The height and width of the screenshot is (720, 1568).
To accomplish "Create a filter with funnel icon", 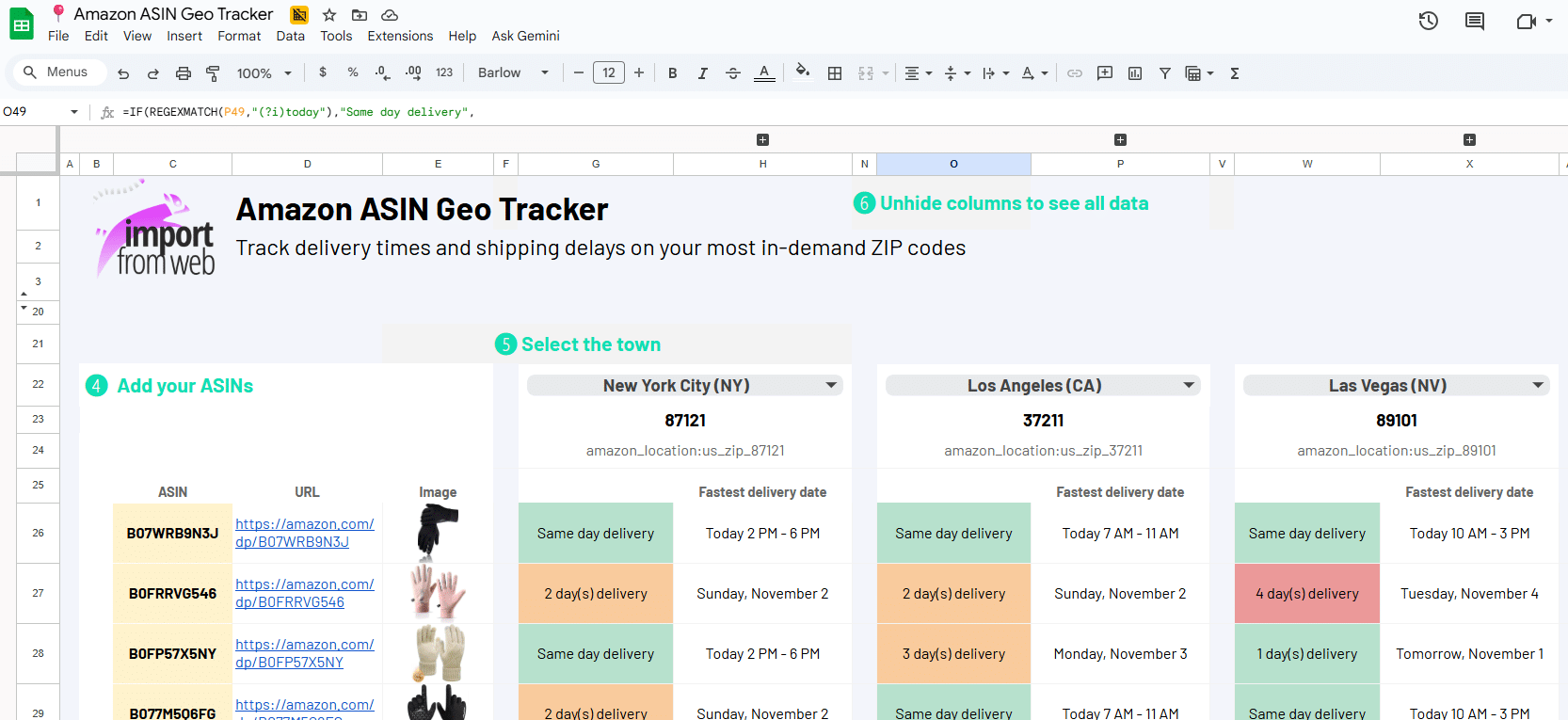I will (1165, 73).
